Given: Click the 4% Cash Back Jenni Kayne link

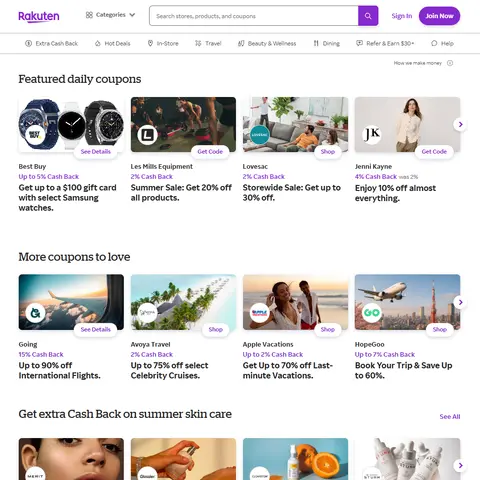Looking at the screenshot, I should pyautogui.click(x=376, y=177).
